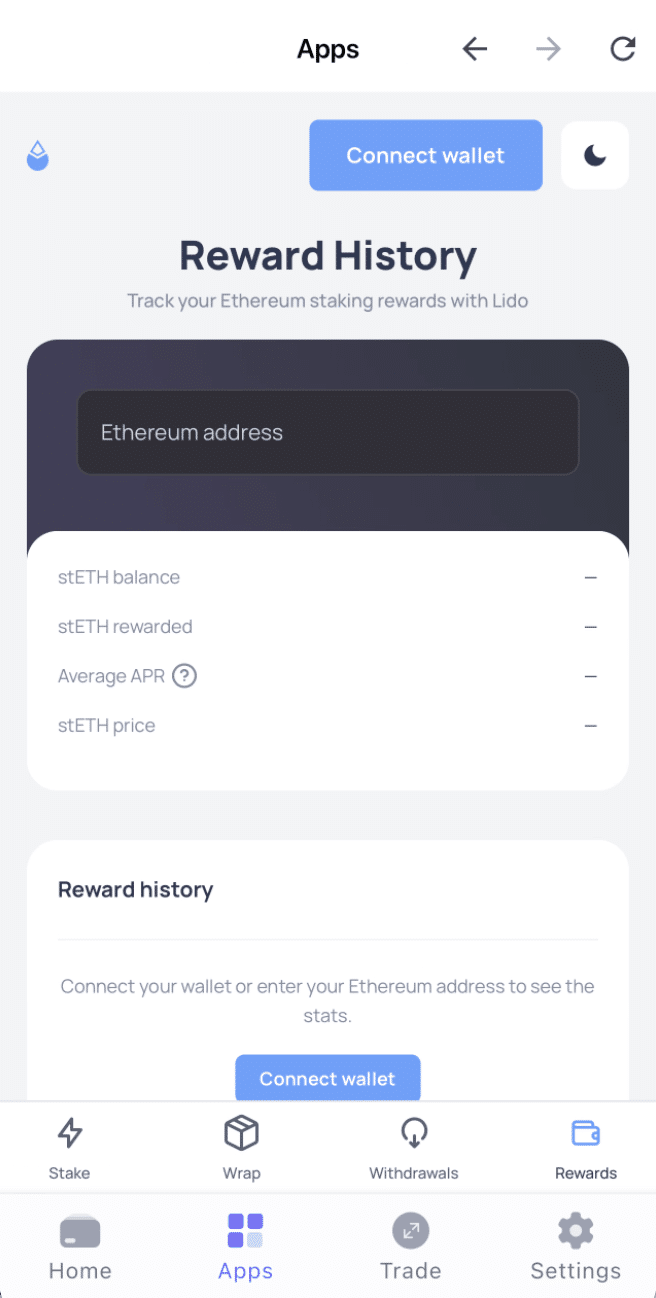
Task: Open Trade using the external link icon
Action: point(410,1232)
